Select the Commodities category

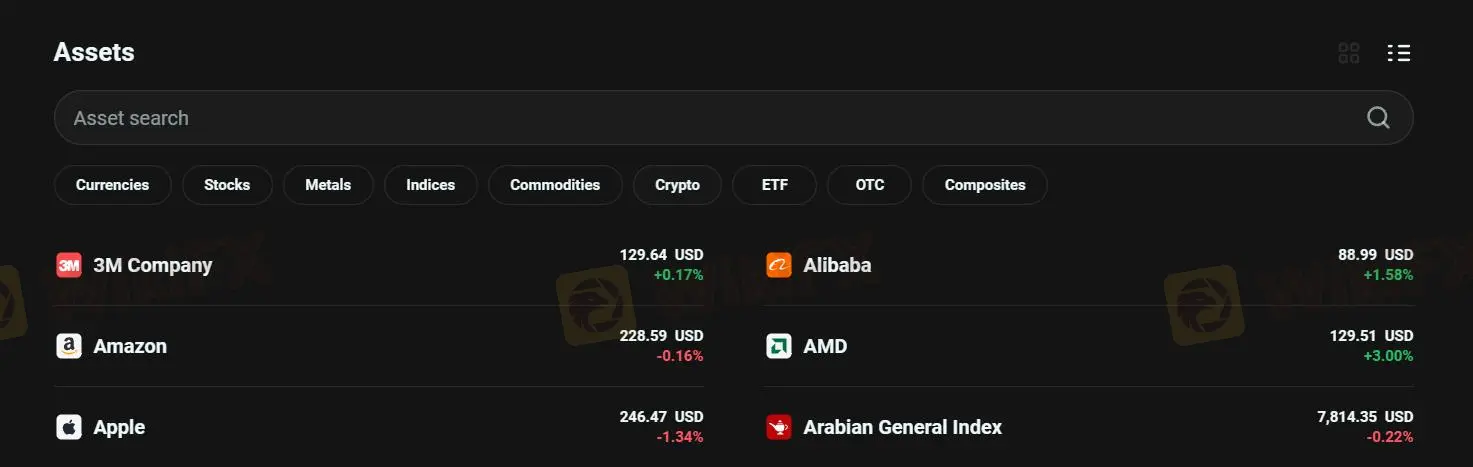tap(555, 185)
